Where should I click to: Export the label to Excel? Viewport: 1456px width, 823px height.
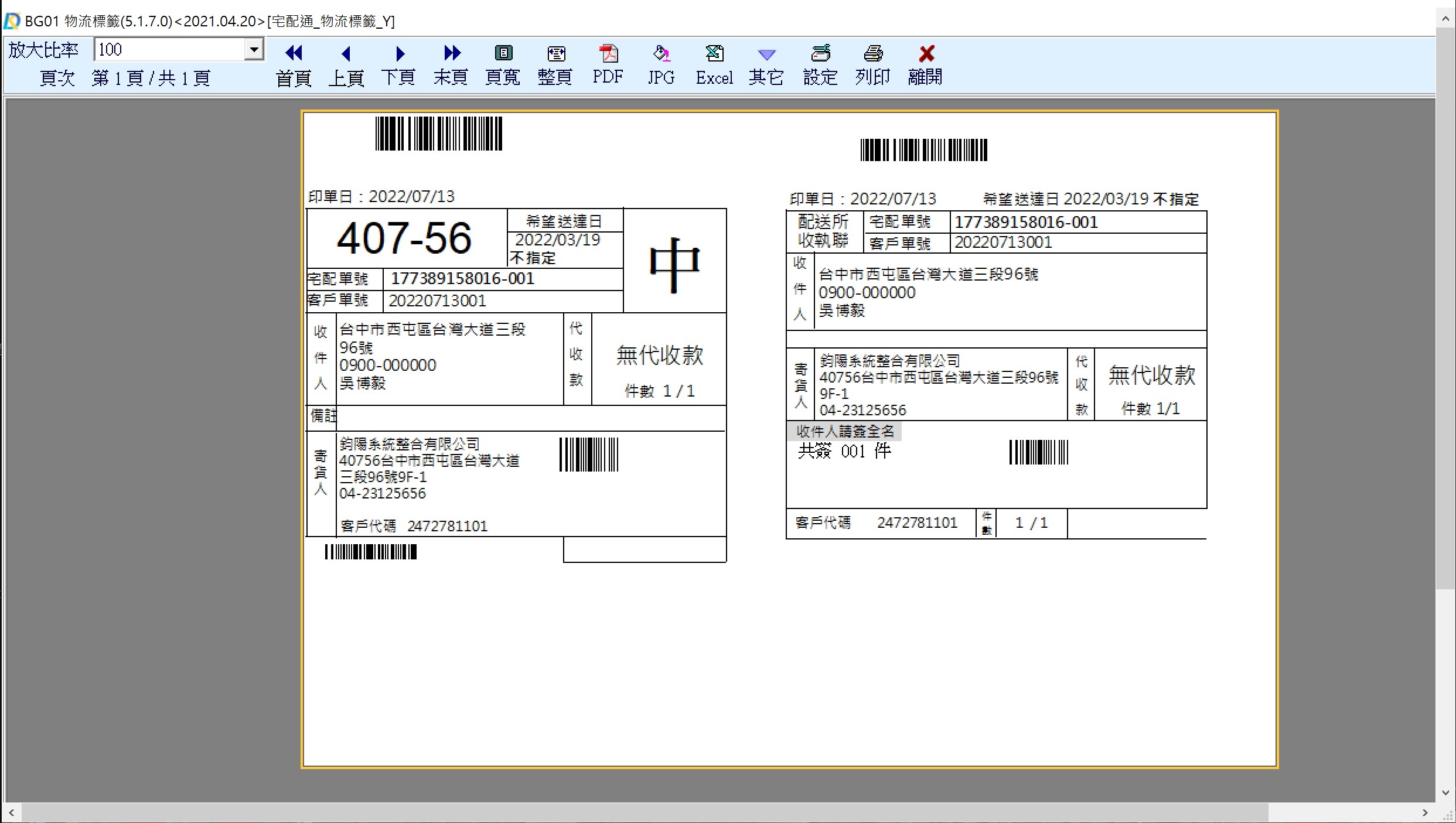[714, 65]
